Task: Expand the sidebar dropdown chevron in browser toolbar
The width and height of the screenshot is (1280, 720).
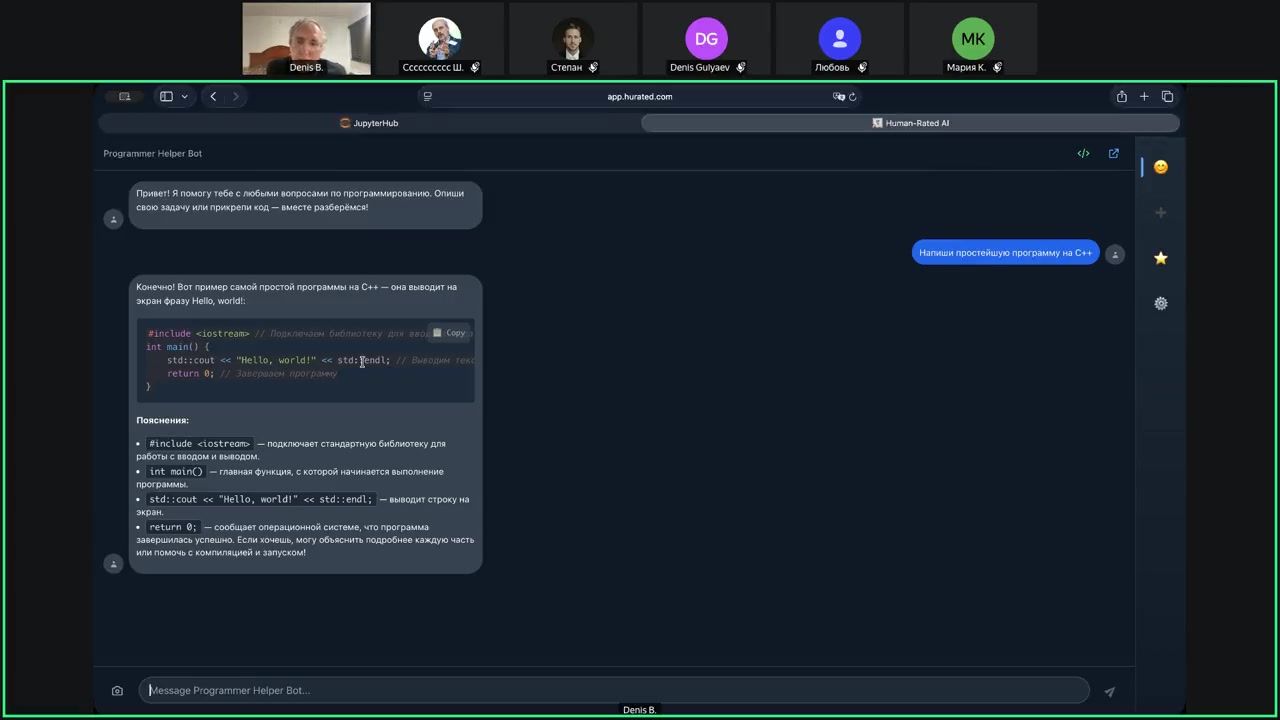Action: pyautogui.click(x=184, y=97)
